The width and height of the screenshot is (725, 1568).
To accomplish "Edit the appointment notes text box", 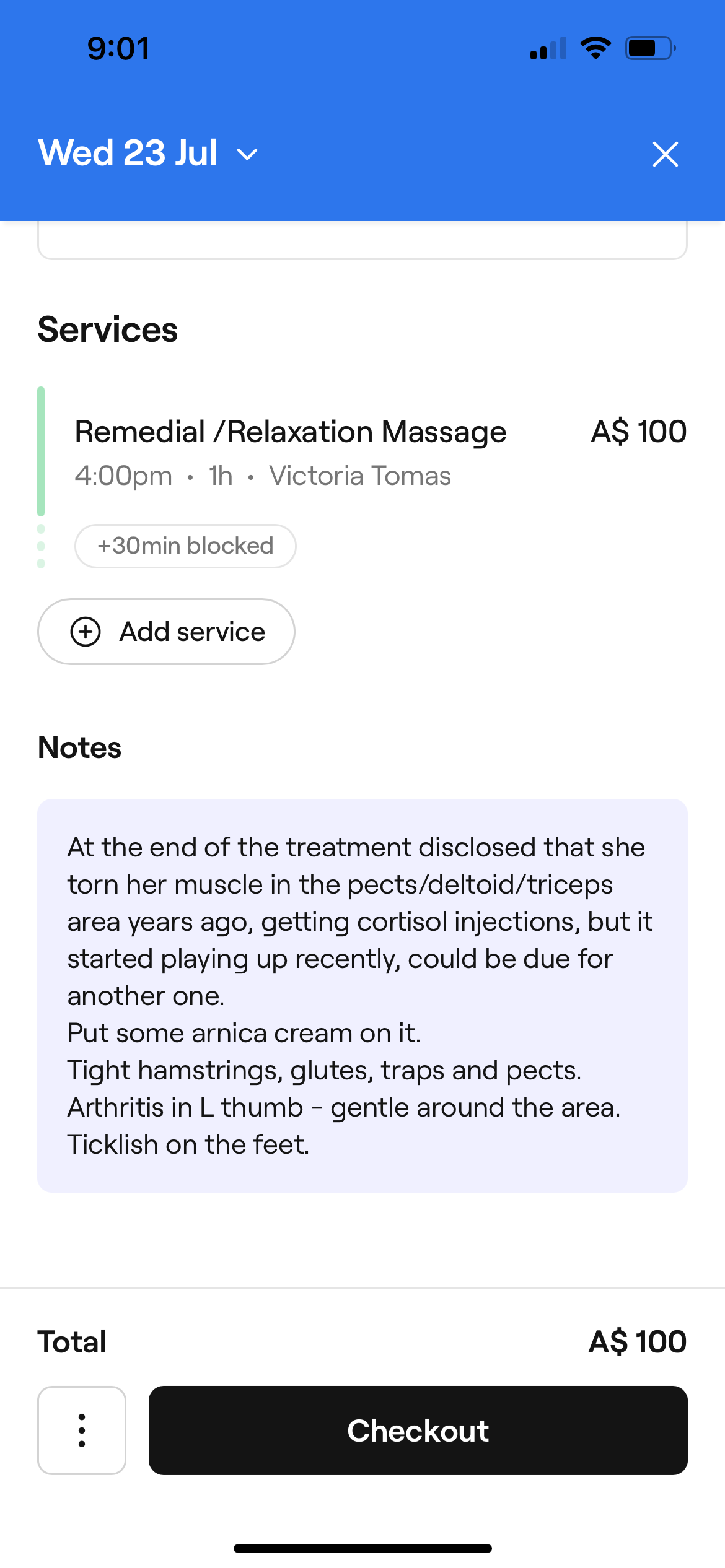I will pyautogui.click(x=362, y=995).
